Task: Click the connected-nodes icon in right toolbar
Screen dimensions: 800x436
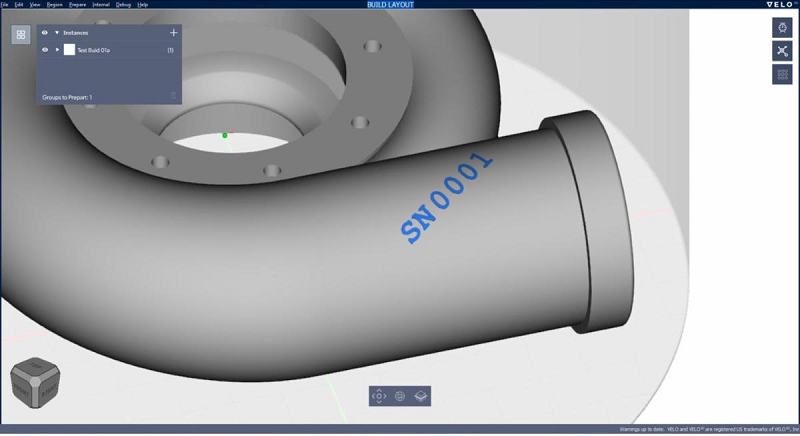Action: pos(782,51)
